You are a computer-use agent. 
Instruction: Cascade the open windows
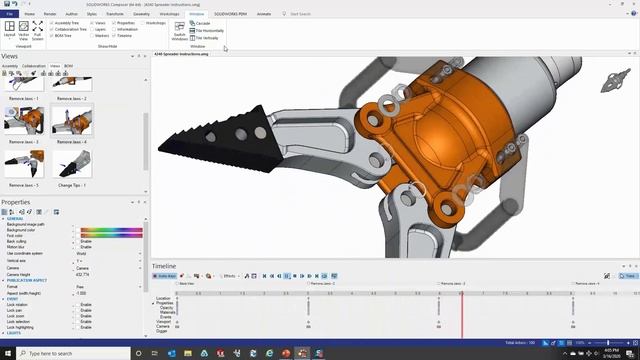coord(200,23)
